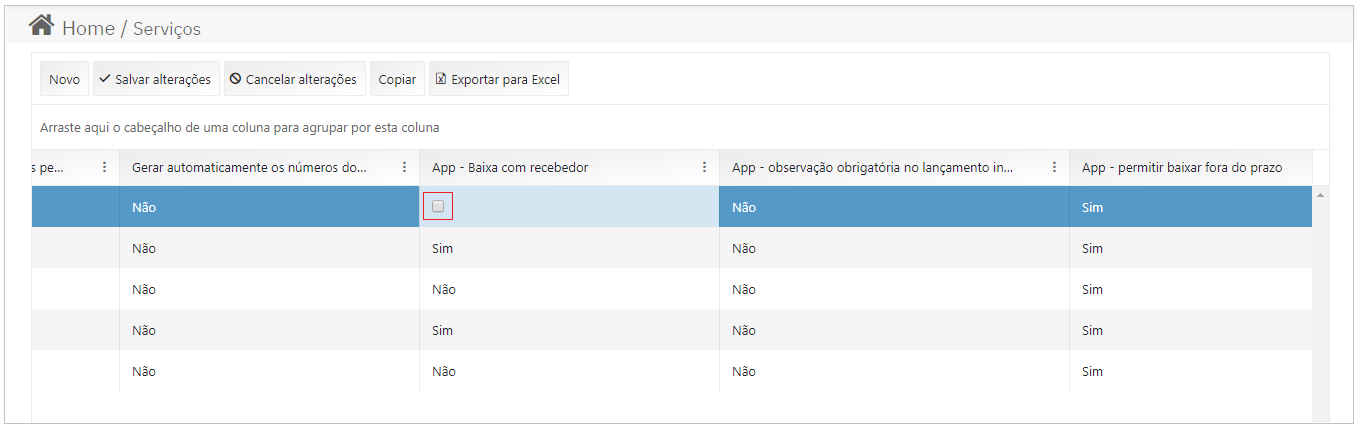Click 'Sim' in highlighted row permitir baixar column
Screen dimensions: 1361x428
[x=1093, y=207]
